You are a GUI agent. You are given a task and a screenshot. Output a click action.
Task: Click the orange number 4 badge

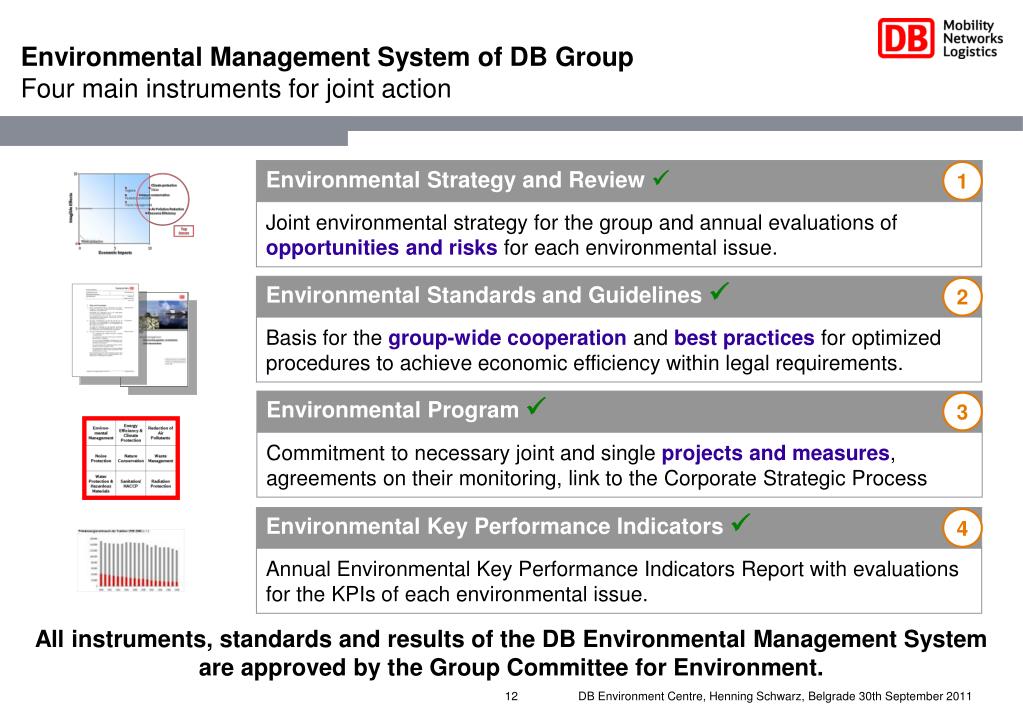coord(962,528)
